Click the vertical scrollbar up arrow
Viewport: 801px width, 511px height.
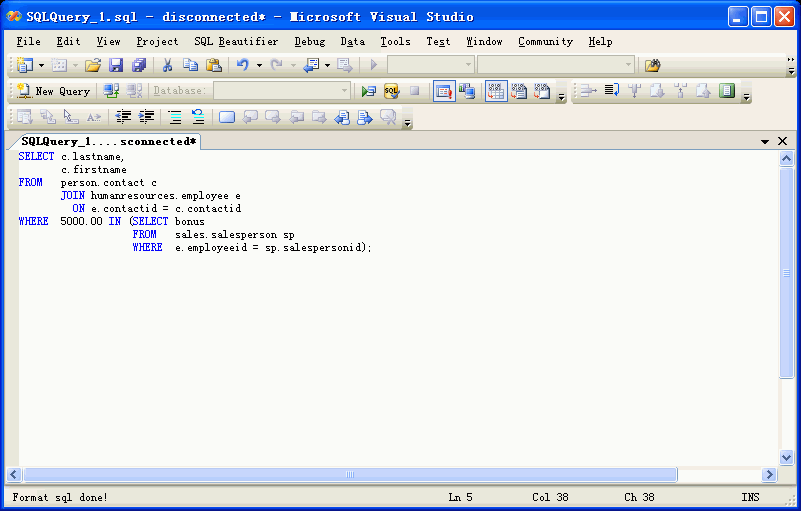[786, 158]
